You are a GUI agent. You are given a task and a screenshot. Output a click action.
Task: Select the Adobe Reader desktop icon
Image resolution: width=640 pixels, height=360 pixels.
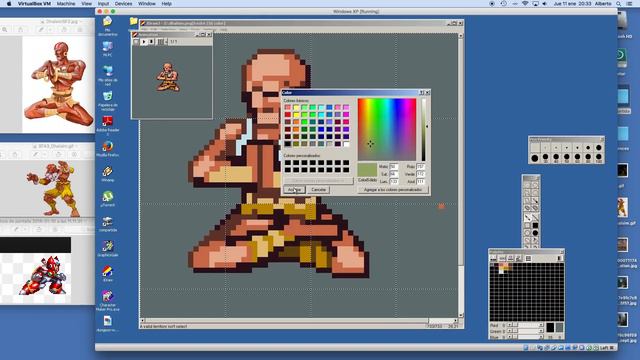tap(107, 126)
